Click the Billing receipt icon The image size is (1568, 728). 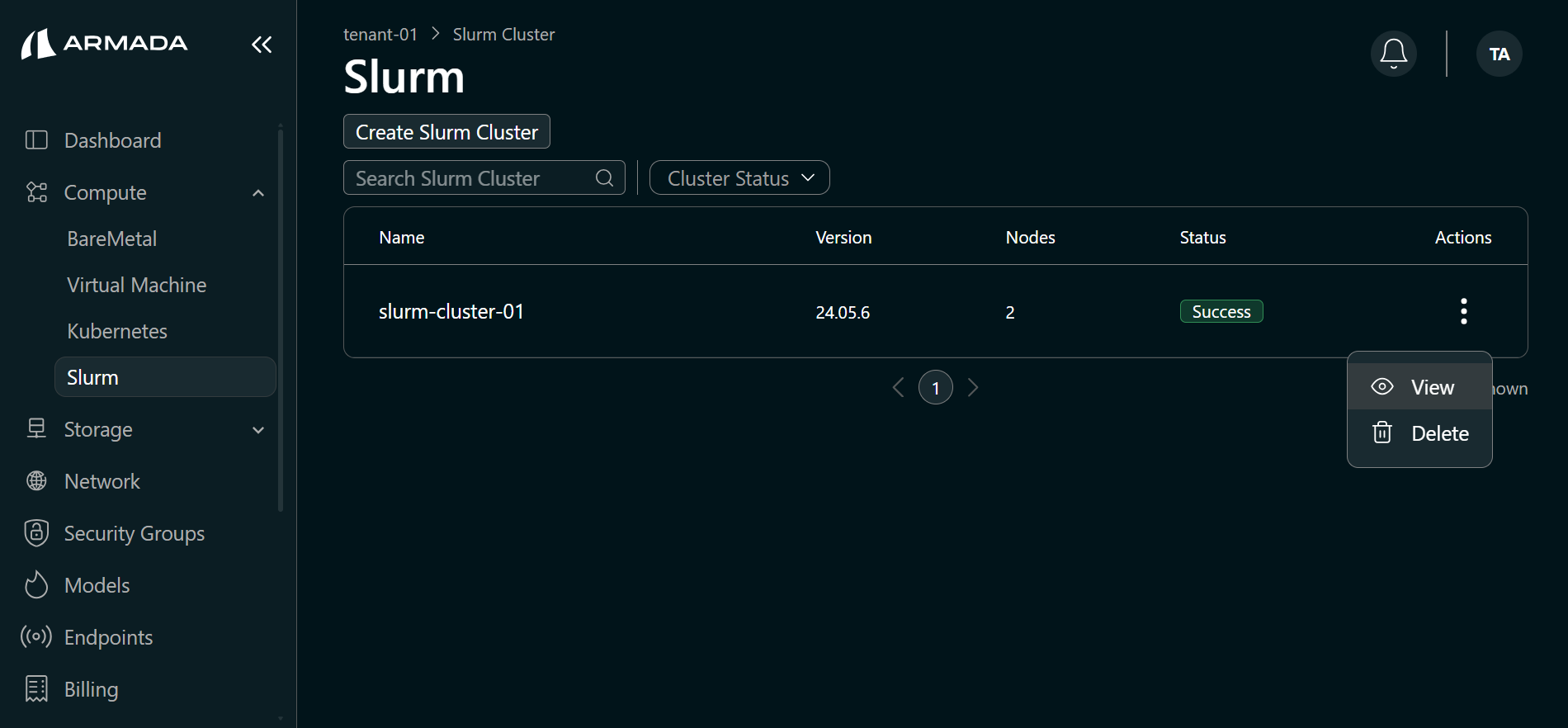(x=36, y=688)
